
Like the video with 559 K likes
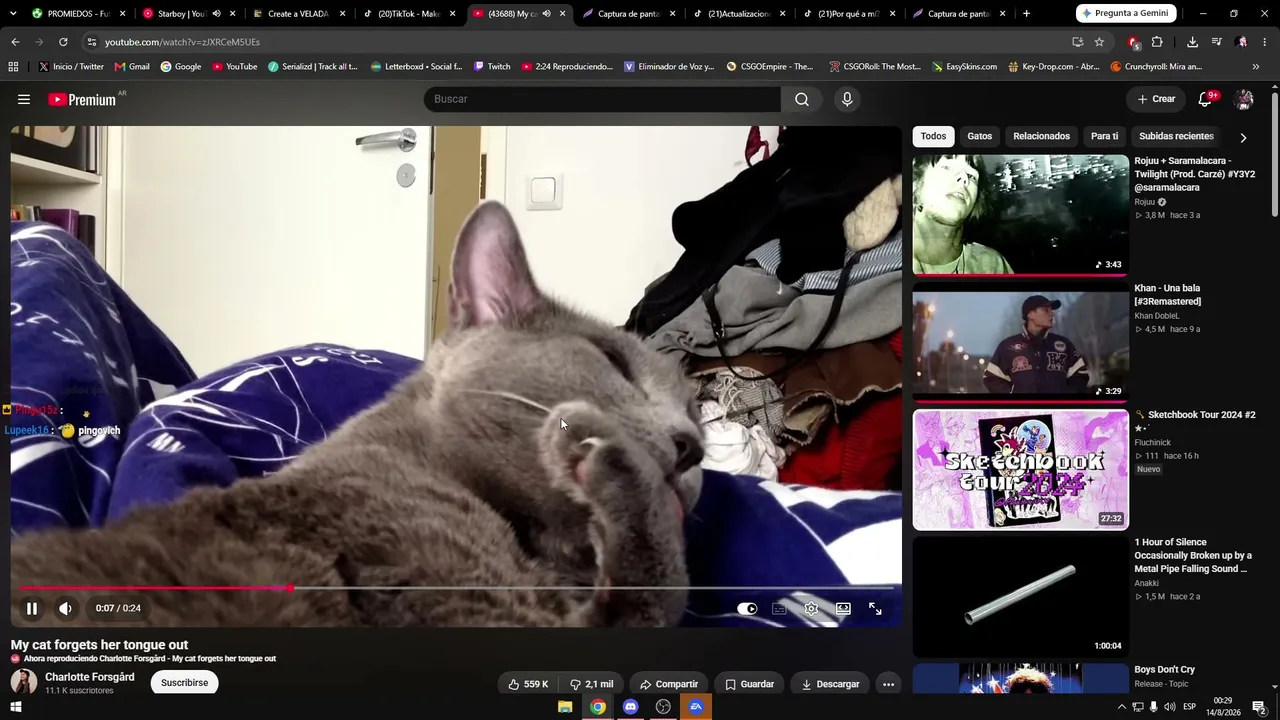tap(528, 684)
